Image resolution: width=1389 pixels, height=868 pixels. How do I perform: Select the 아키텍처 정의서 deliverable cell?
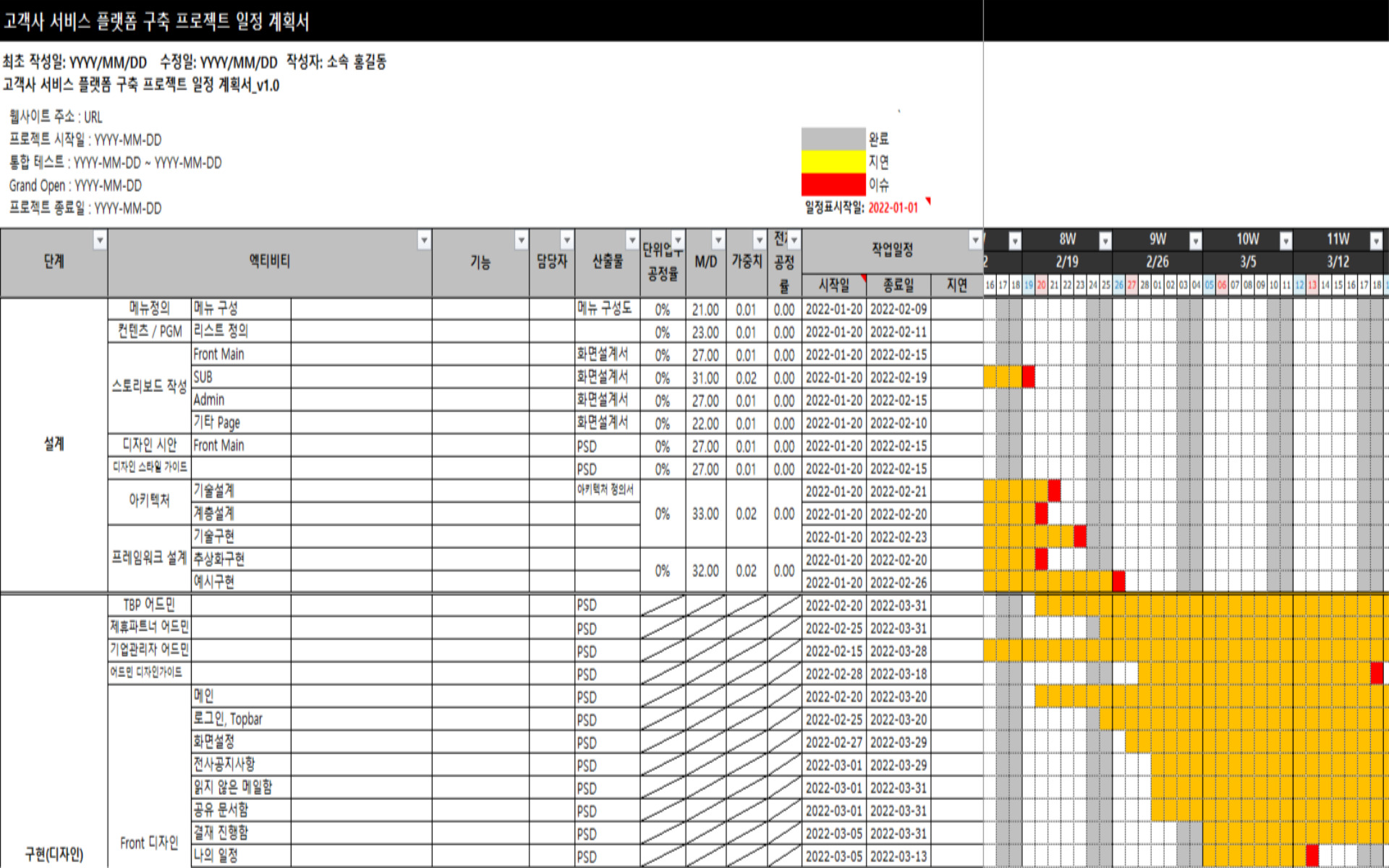[607, 490]
